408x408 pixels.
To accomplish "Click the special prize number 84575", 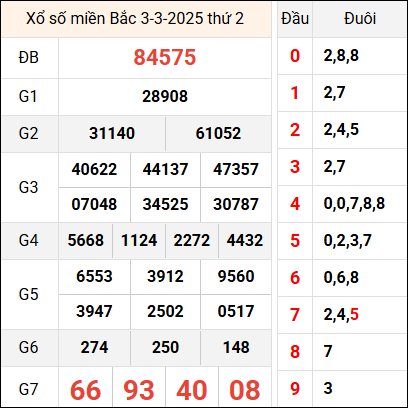I will point(165,57).
